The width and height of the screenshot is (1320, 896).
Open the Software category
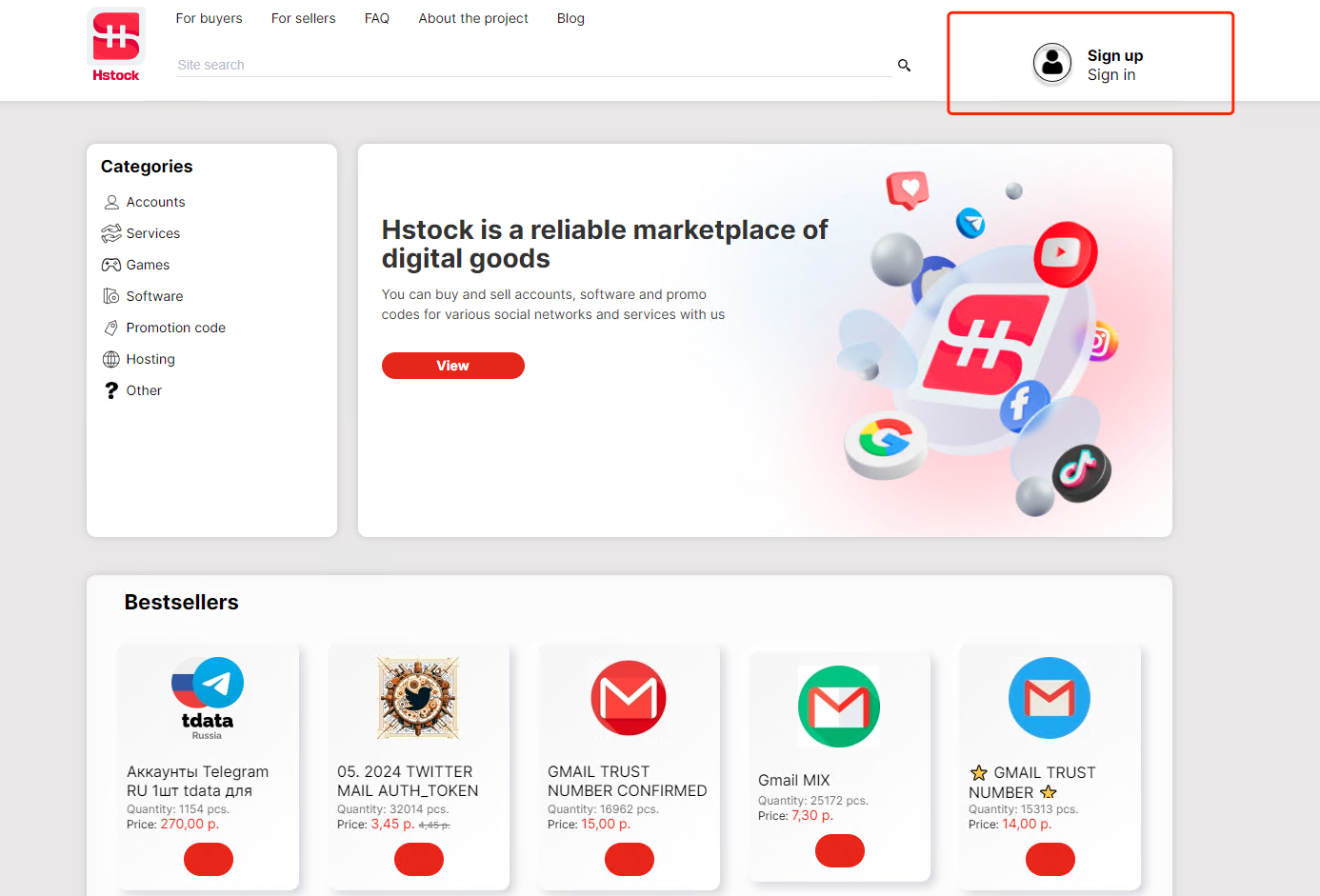[154, 296]
